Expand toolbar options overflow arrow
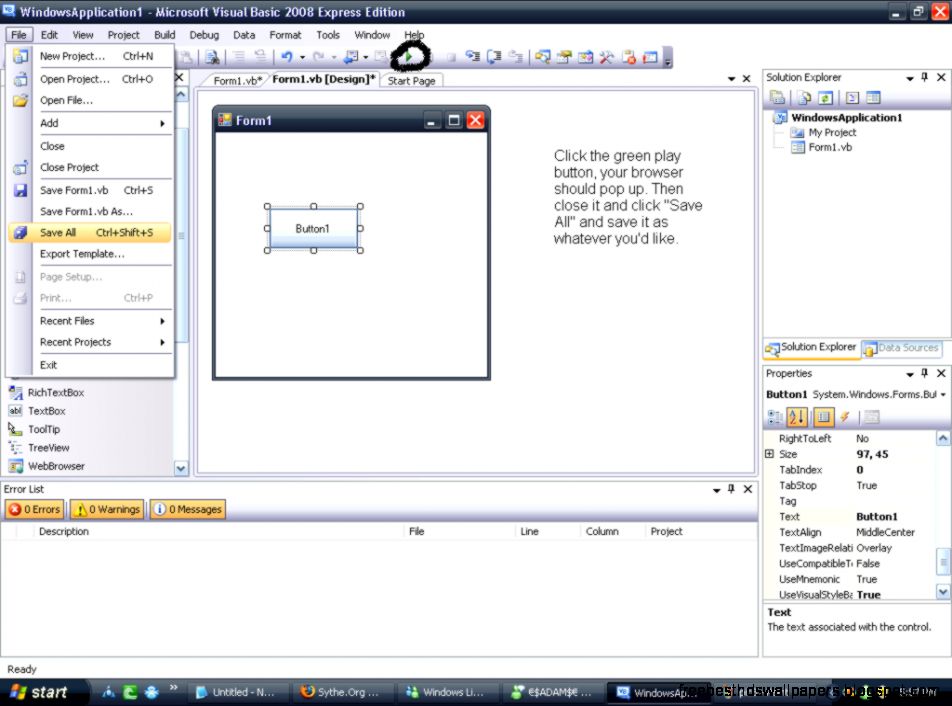952x706 pixels. pos(668,58)
